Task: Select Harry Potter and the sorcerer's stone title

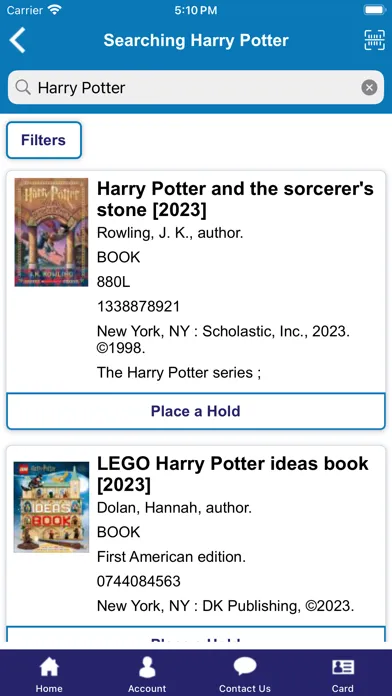Action: pos(235,200)
